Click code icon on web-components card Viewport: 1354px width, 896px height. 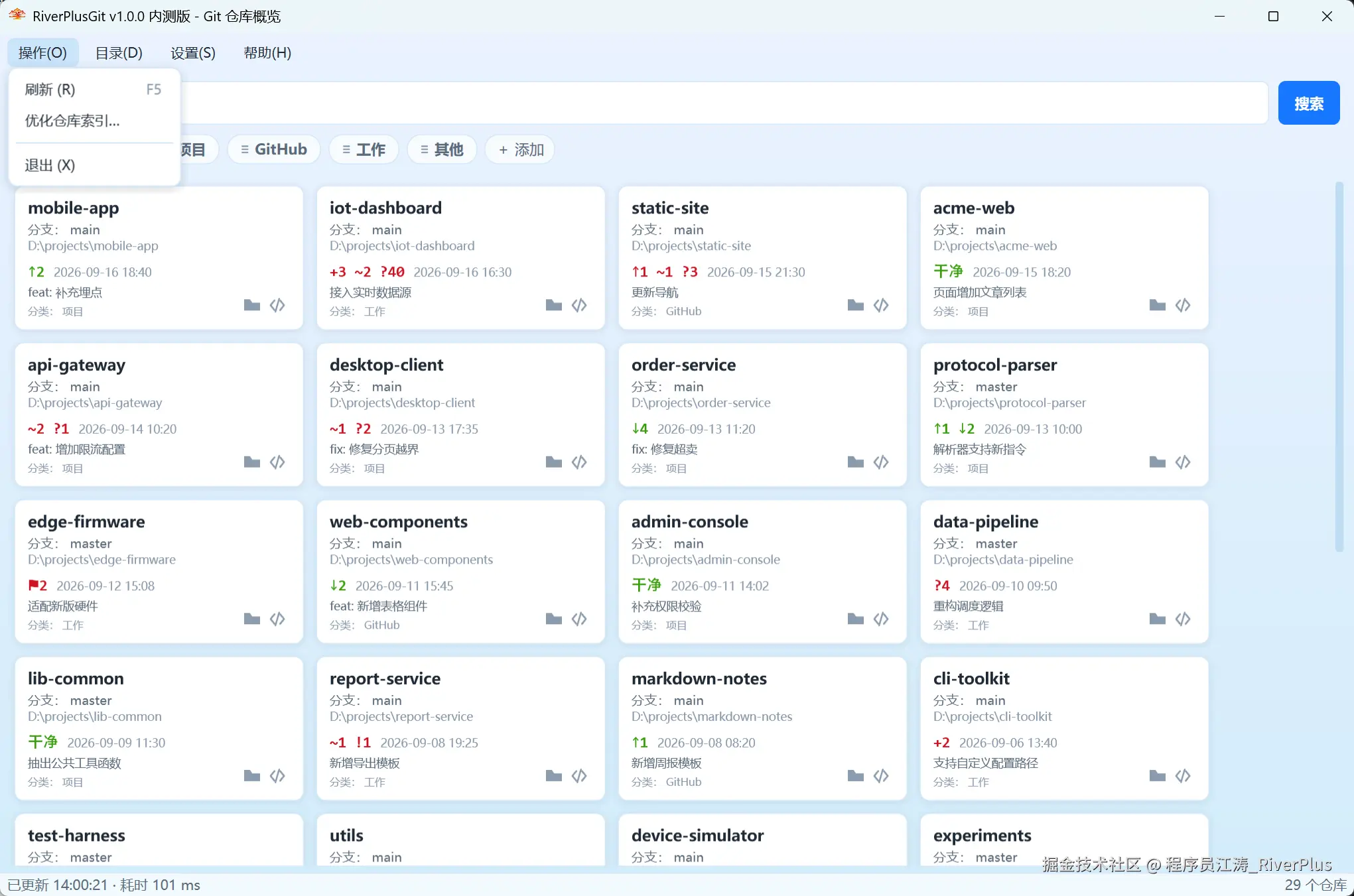[x=579, y=619]
